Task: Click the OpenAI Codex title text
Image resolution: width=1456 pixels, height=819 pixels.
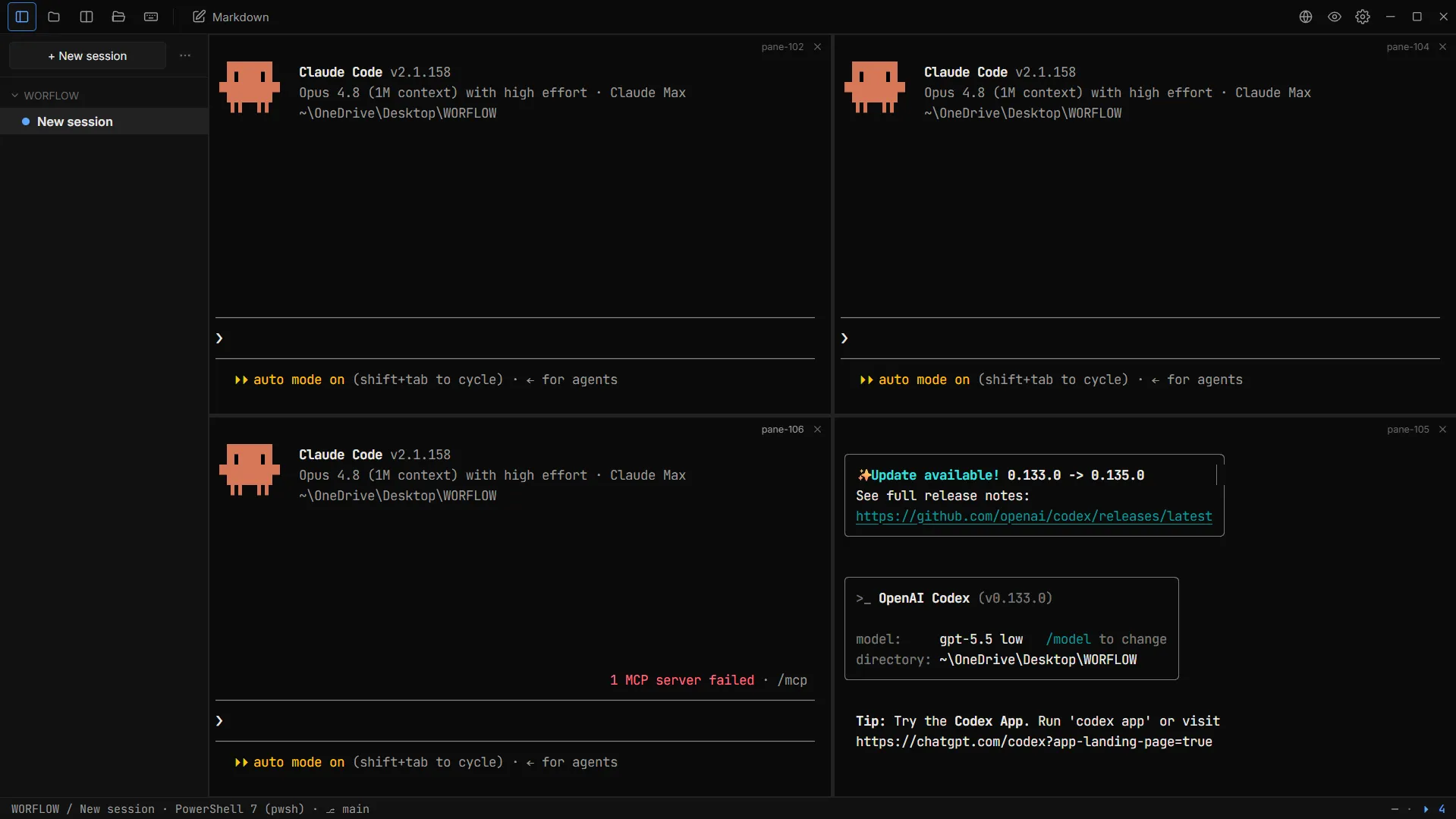Action: click(x=924, y=598)
